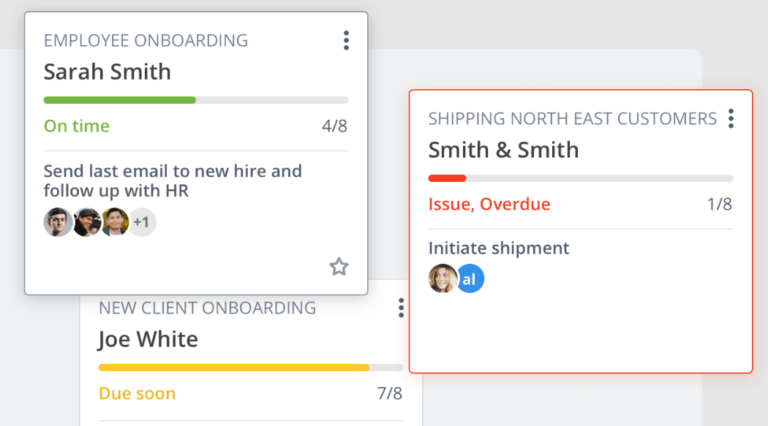
Task: Click the "On time" status label
Action: [x=77, y=127]
